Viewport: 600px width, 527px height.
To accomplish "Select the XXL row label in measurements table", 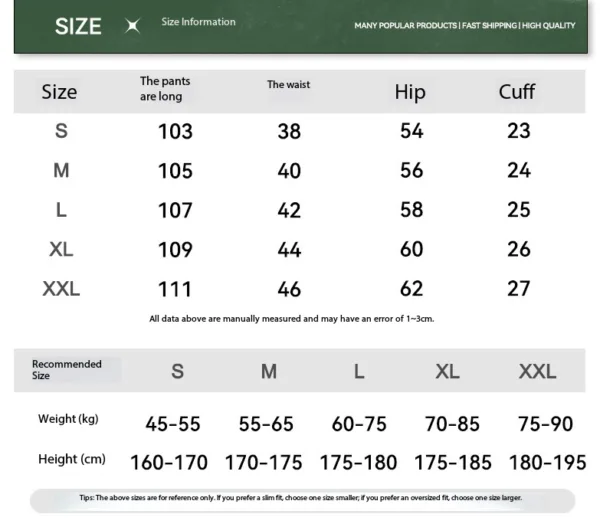I will click(61, 289).
